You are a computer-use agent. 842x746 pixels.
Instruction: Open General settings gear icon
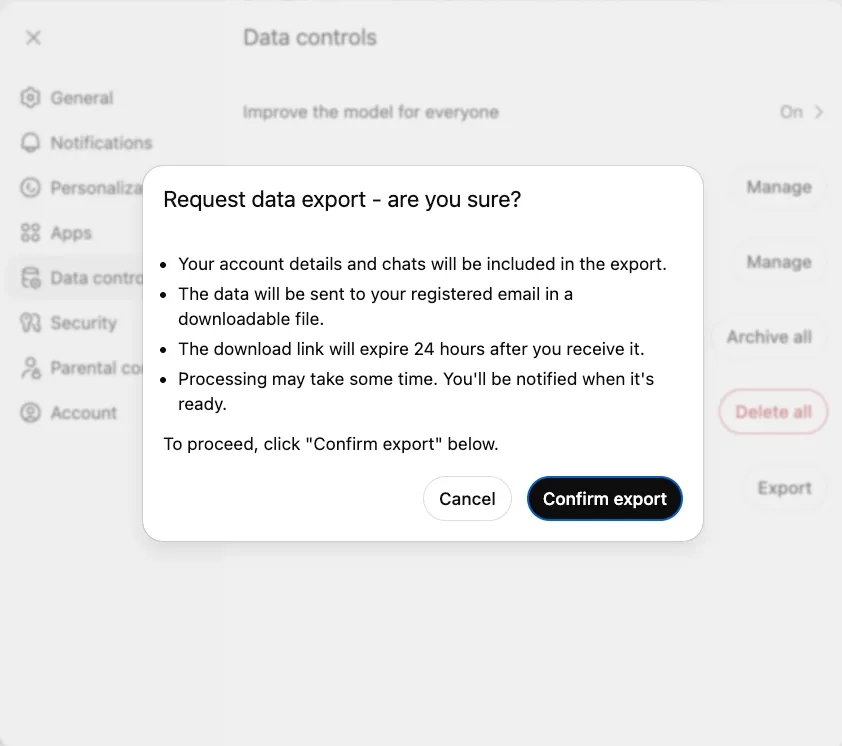31,98
